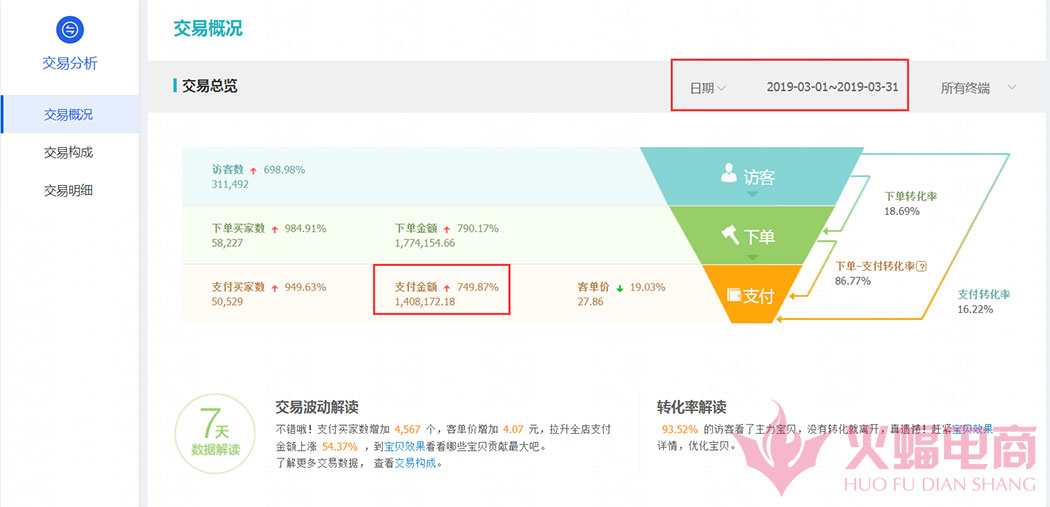Click the wallet icon in 支付 funnel
1050x507 pixels.
click(x=734, y=295)
